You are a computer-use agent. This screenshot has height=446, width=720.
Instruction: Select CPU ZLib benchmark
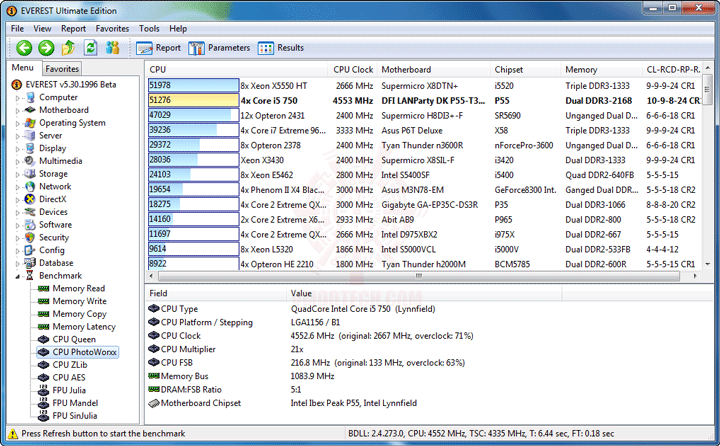click(x=70, y=365)
